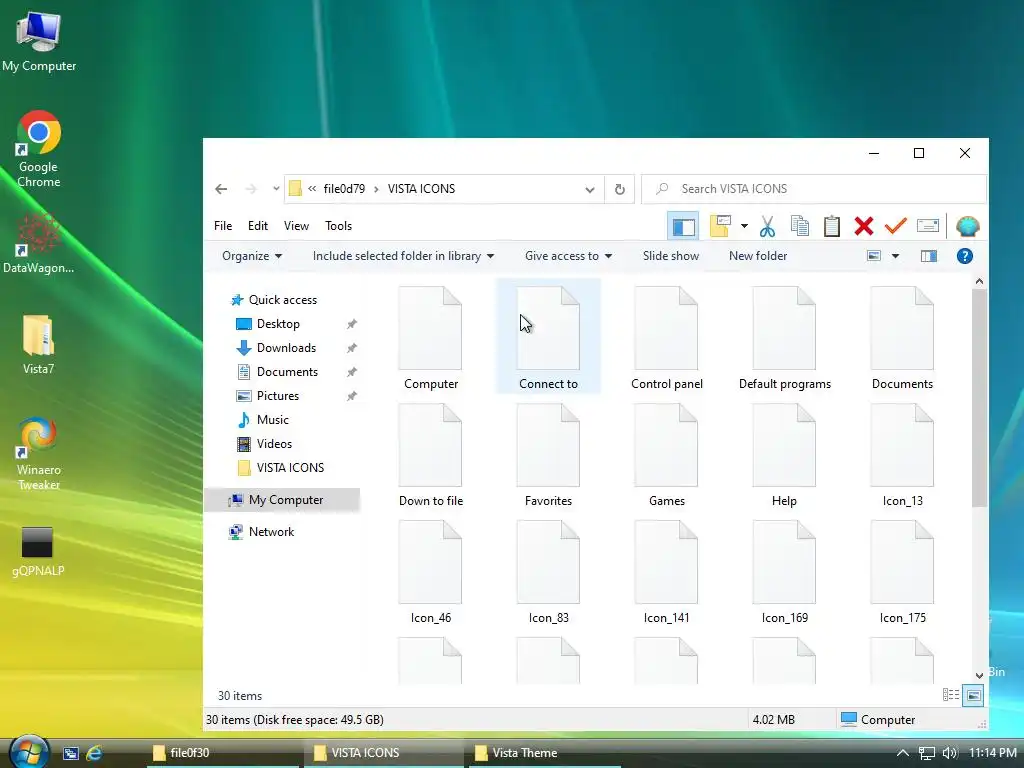Image resolution: width=1024 pixels, height=768 pixels.
Task: Click the vertical scrollbar down arrow
Action: pyautogui.click(x=979, y=675)
